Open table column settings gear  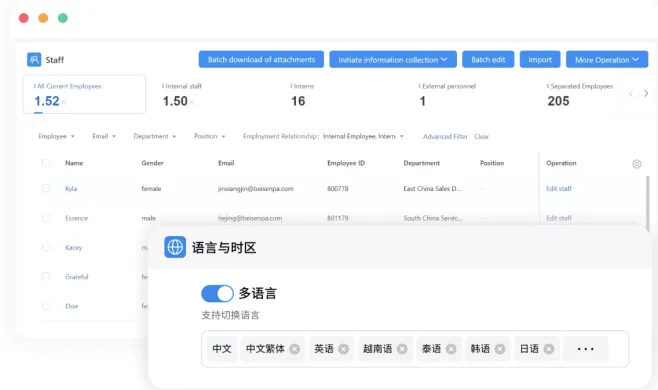click(x=636, y=164)
